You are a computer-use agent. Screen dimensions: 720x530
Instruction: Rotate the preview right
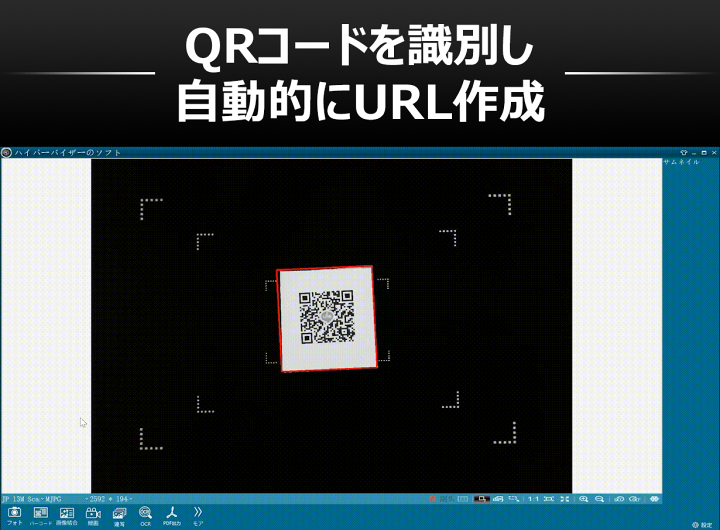[x=635, y=499]
